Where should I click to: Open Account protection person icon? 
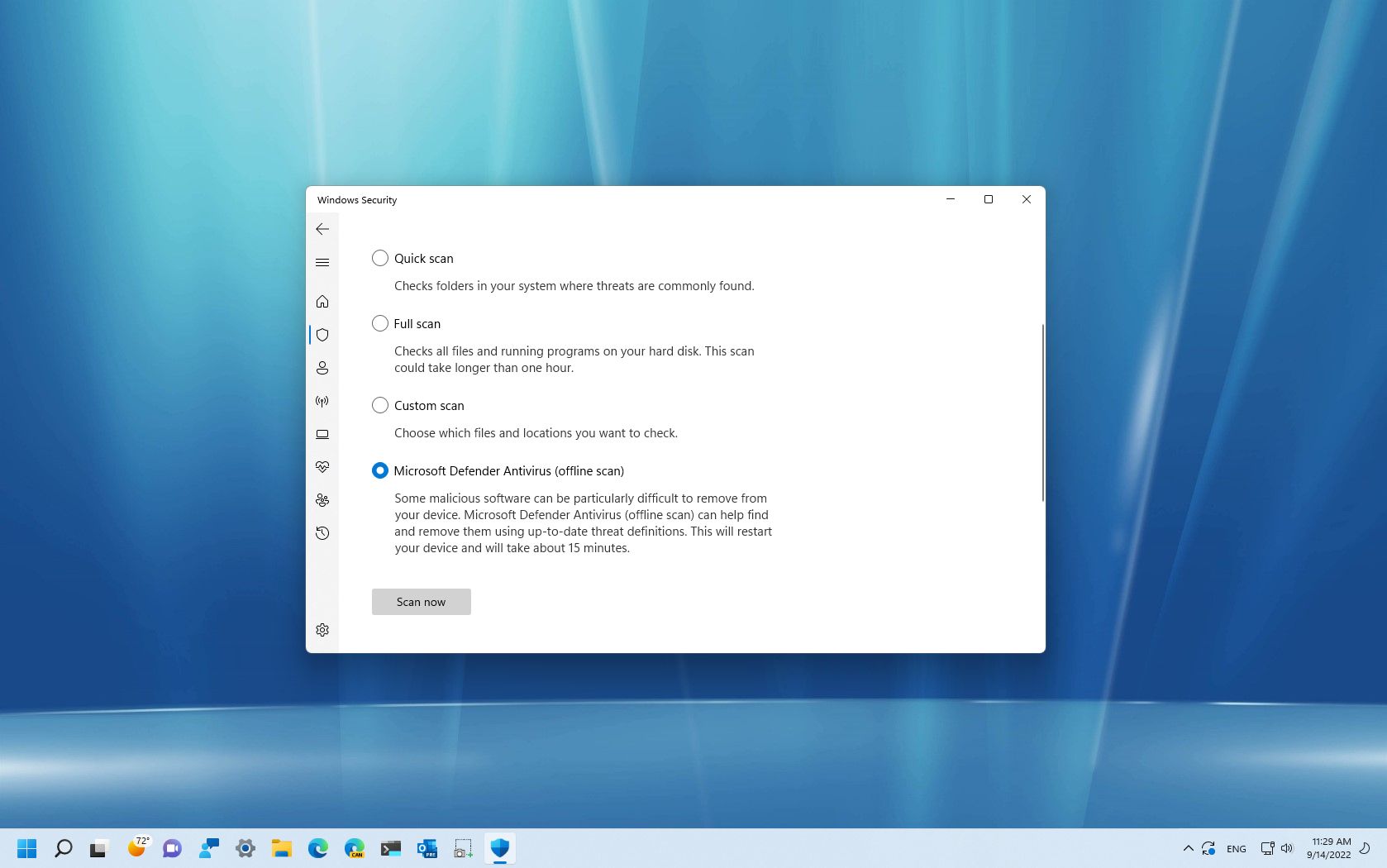(322, 368)
